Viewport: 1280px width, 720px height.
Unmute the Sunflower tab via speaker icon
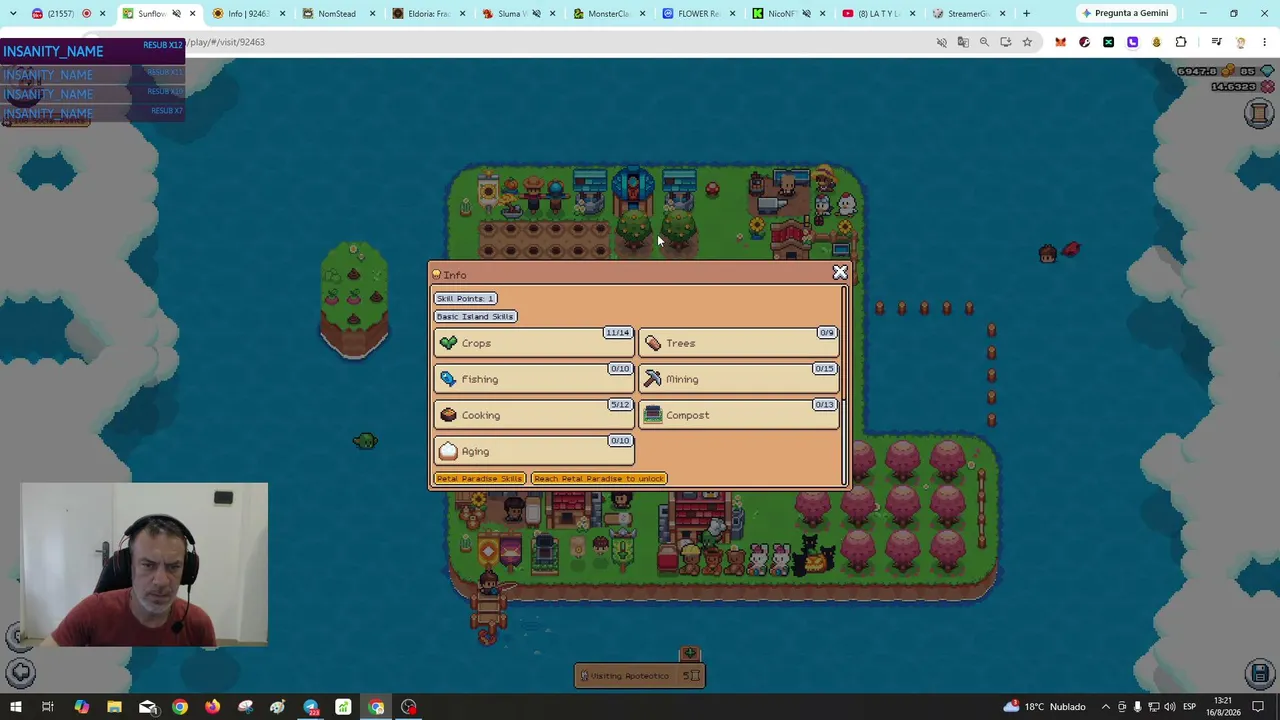(176, 14)
